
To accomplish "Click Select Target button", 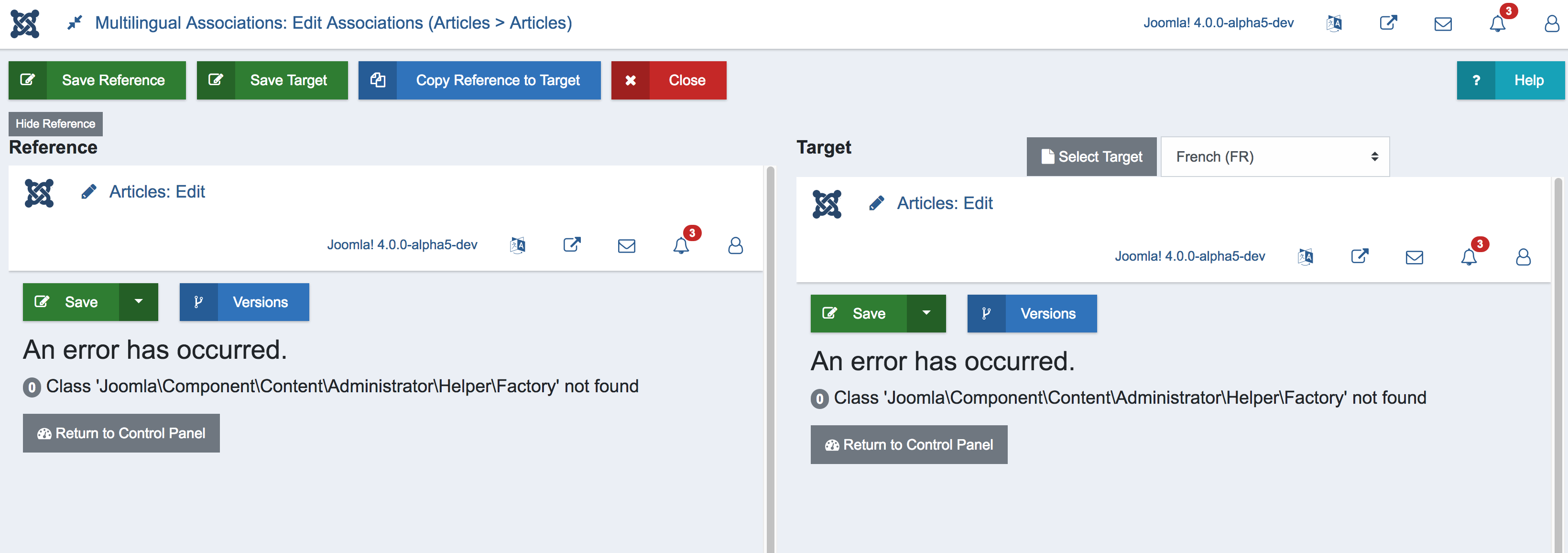I will pyautogui.click(x=1091, y=156).
